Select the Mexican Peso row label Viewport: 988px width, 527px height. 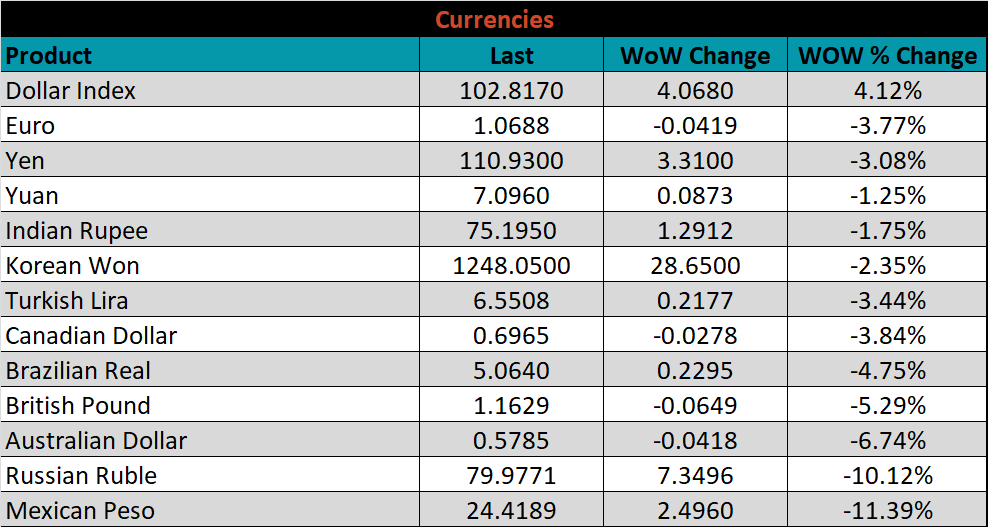[x=80, y=511]
